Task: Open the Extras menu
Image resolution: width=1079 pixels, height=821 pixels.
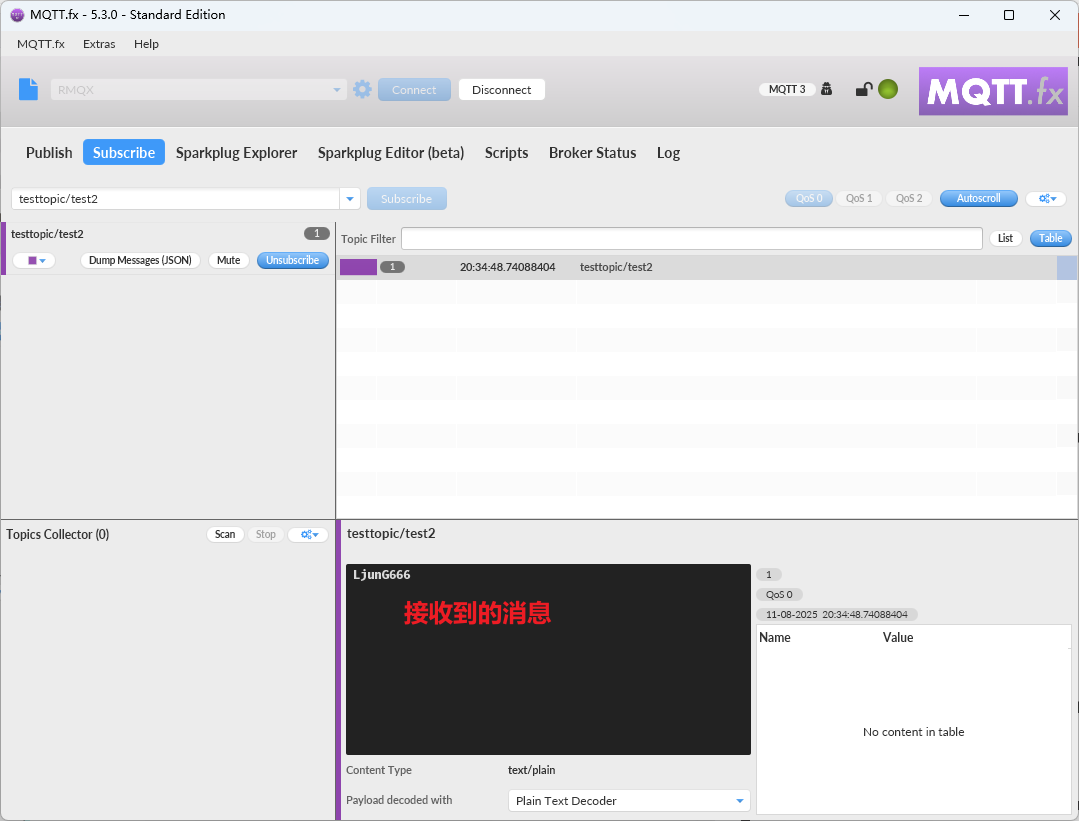Action: 99,44
